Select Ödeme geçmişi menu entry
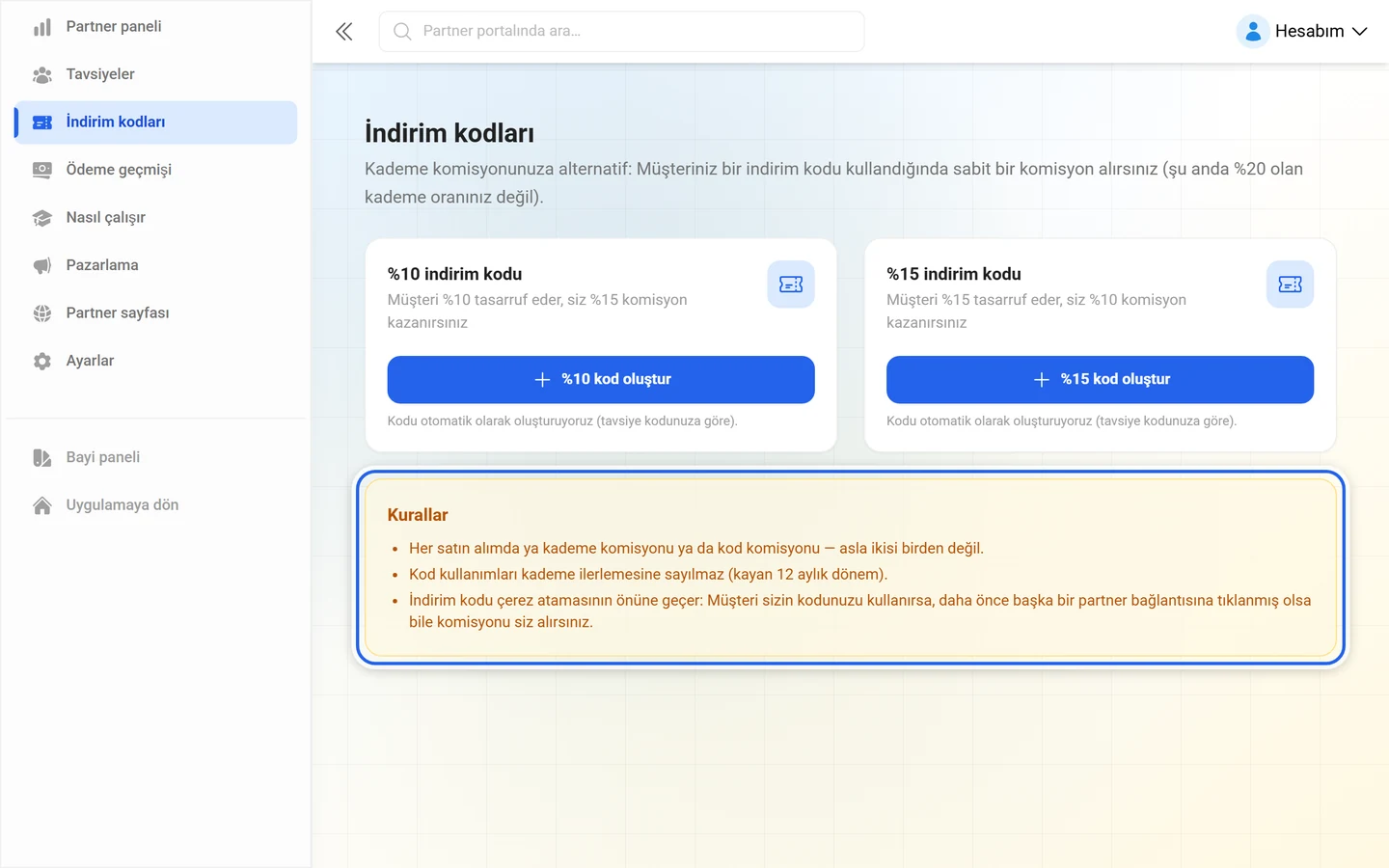Image resolution: width=1389 pixels, height=868 pixels. tap(156, 170)
